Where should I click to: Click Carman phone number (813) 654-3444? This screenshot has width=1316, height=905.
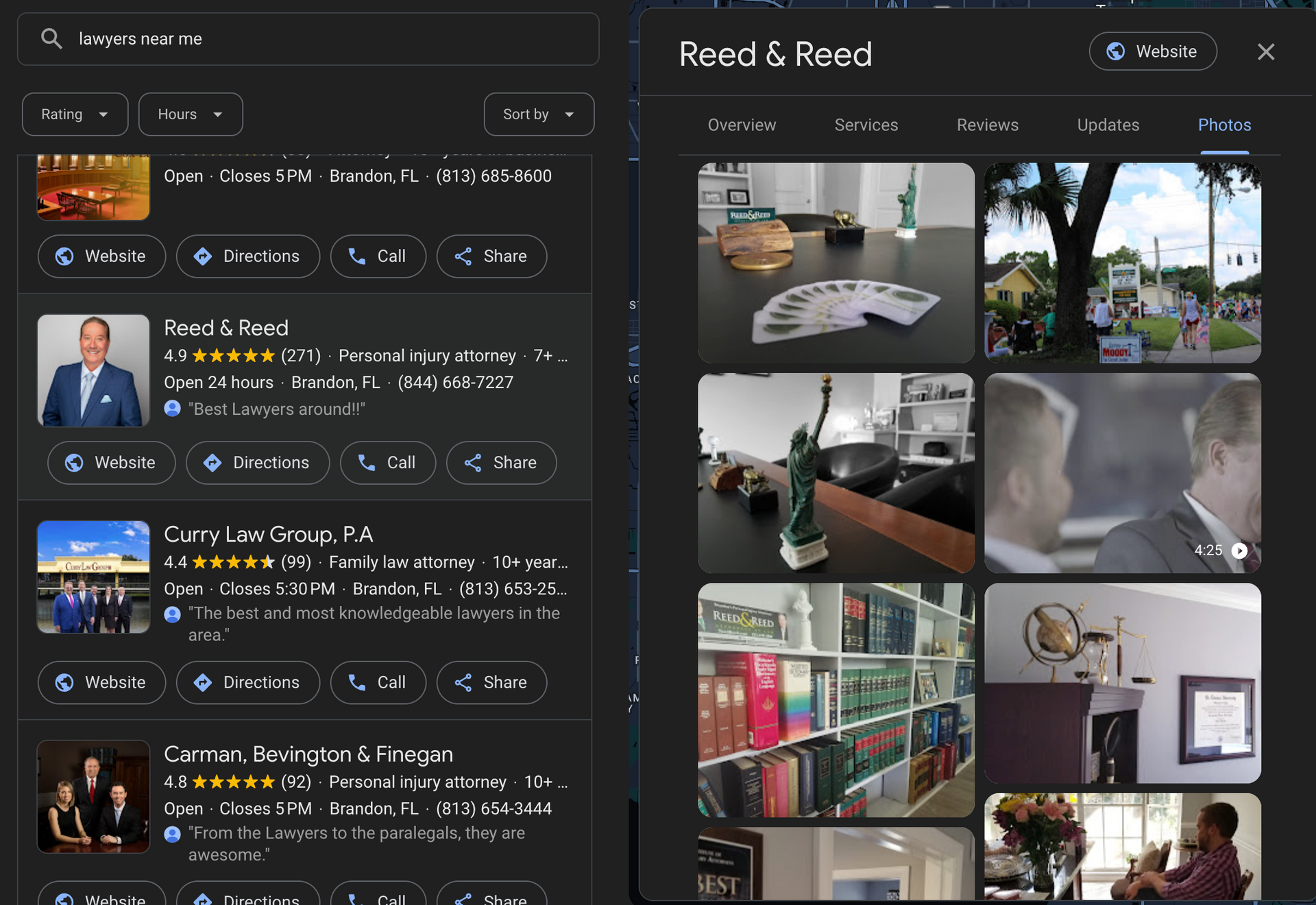493,809
